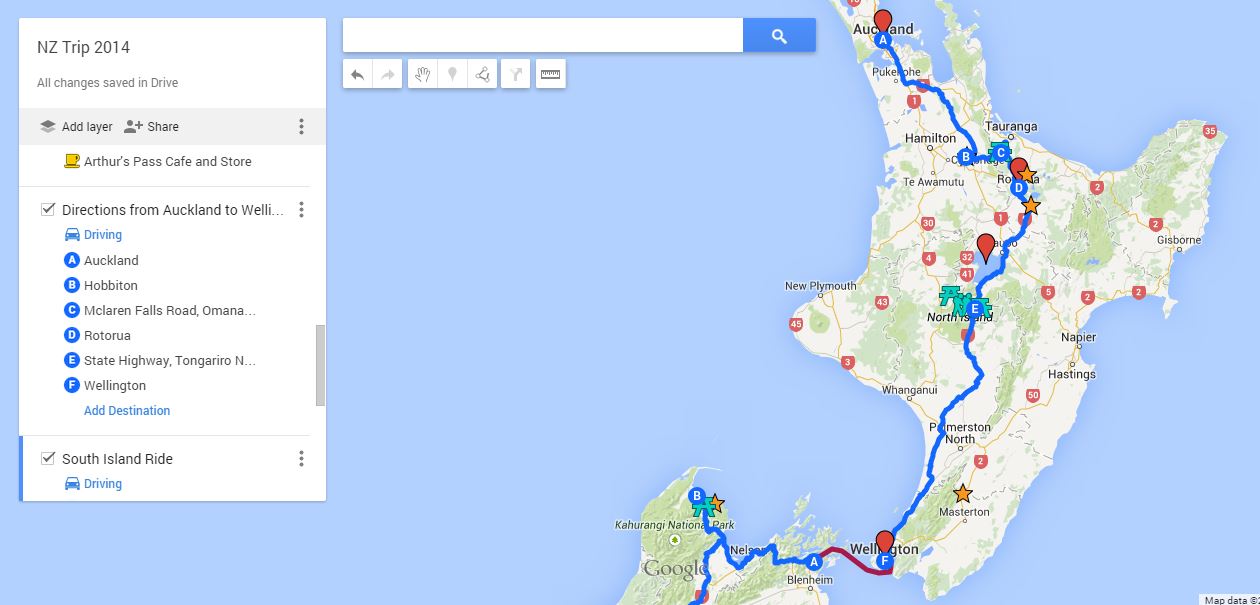Screen dimensions: 1260x605
Task: Select the add marker tool
Action: click(x=452, y=74)
